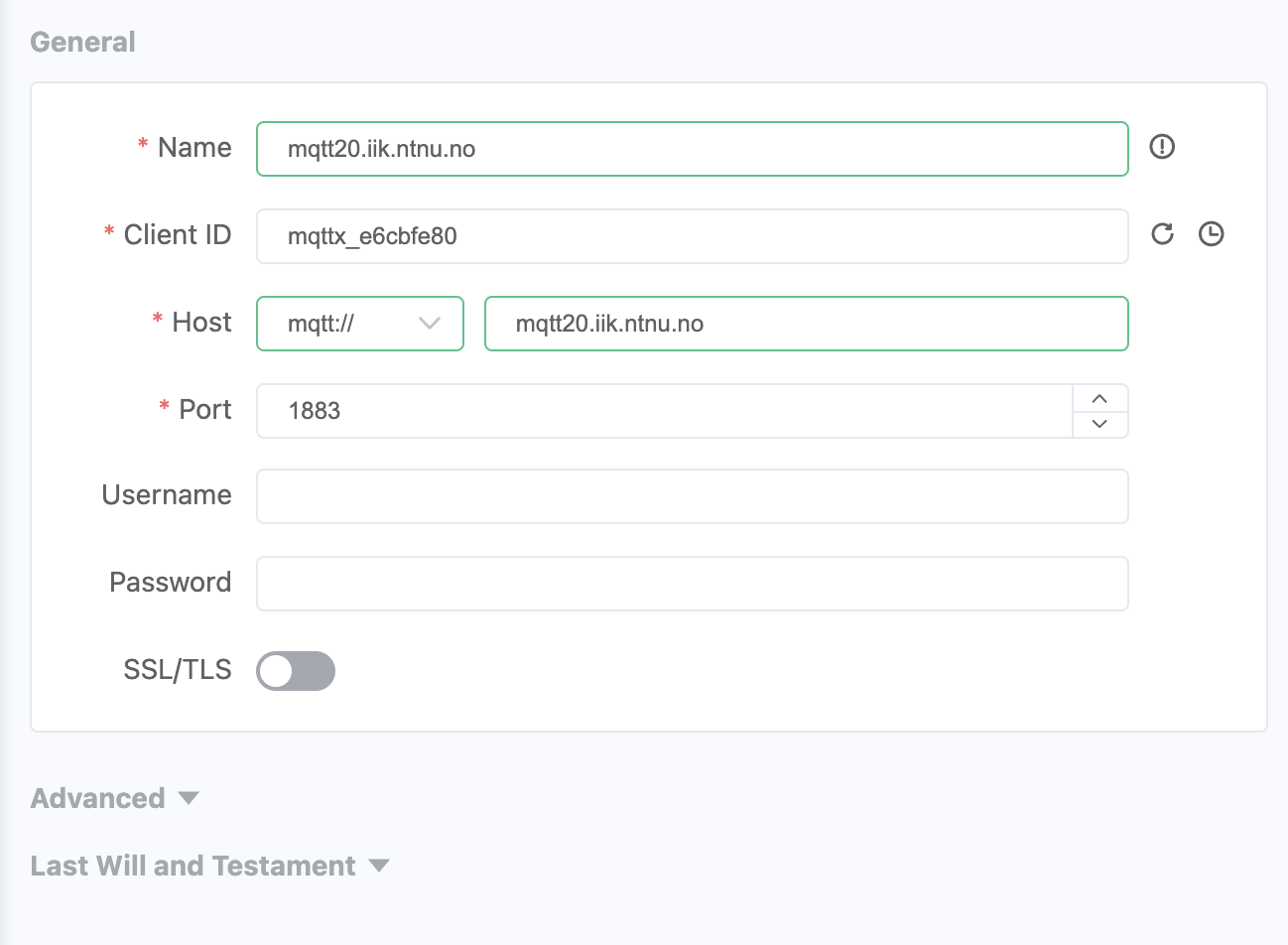Increase port number with up arrow
Image resolution: width=1288 pixels, height=945 pixels.
click(1099, 398)
